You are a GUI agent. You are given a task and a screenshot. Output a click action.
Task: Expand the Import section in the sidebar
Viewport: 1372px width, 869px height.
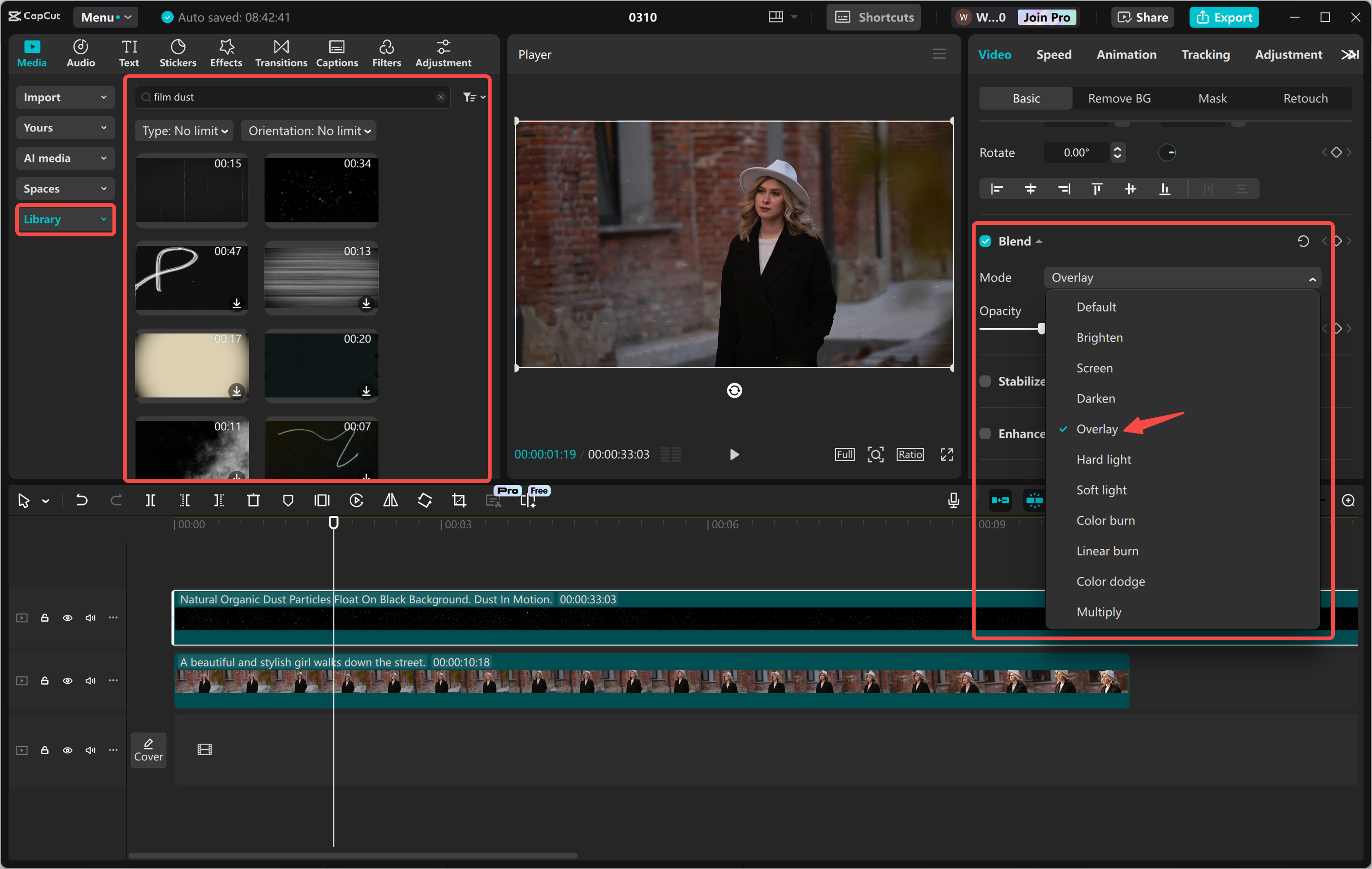pyautogui.click(x=65, y=97)
